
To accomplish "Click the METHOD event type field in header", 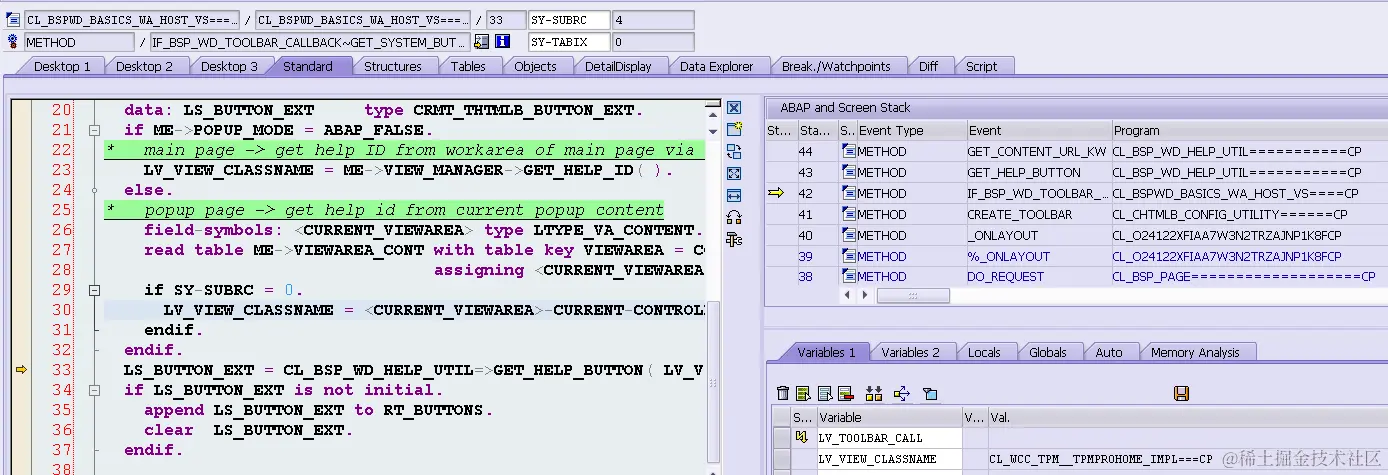I will pos(78,42).
